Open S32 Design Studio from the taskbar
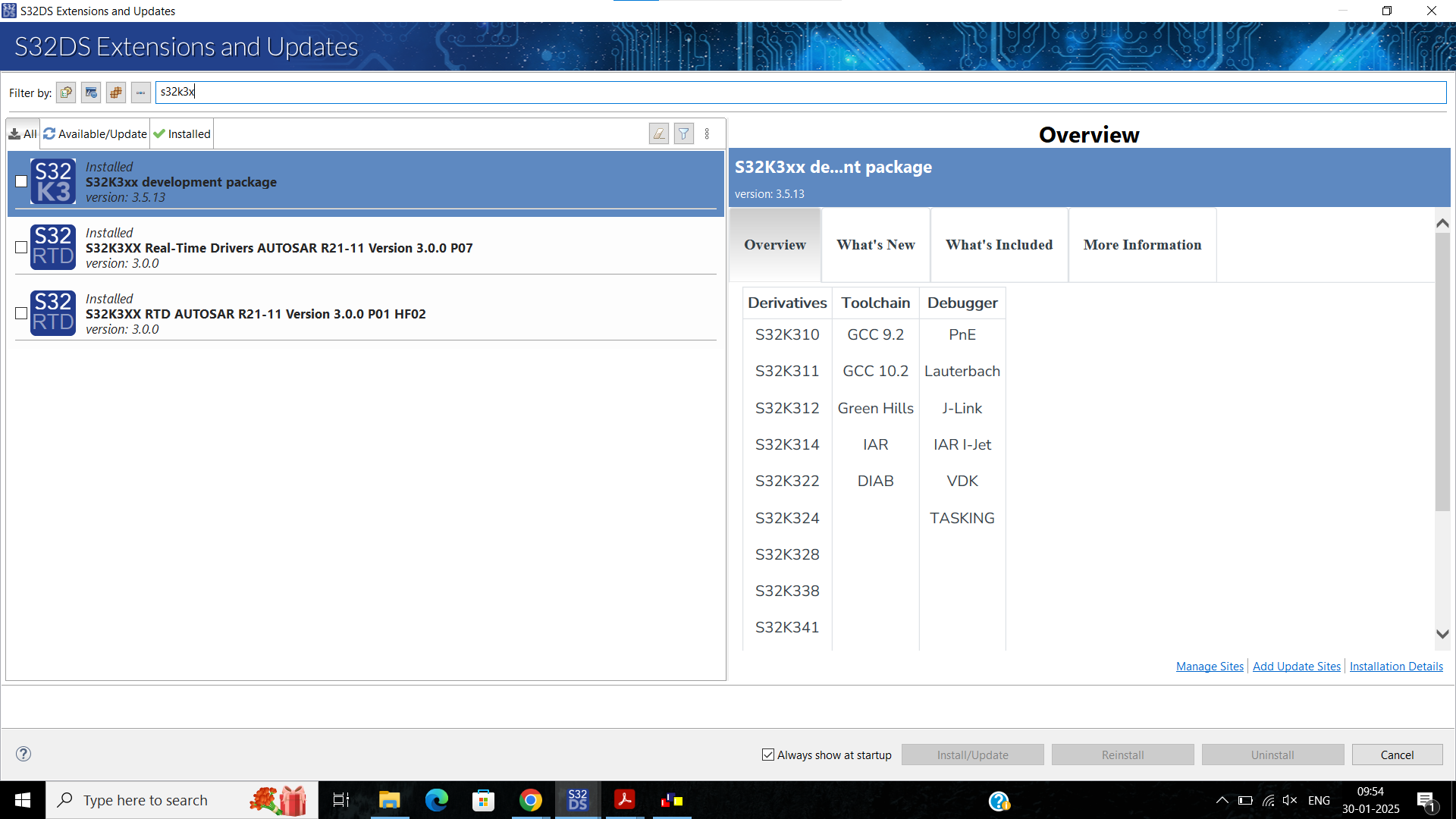This screenshot has height=819, width=1456. (578, 800)
